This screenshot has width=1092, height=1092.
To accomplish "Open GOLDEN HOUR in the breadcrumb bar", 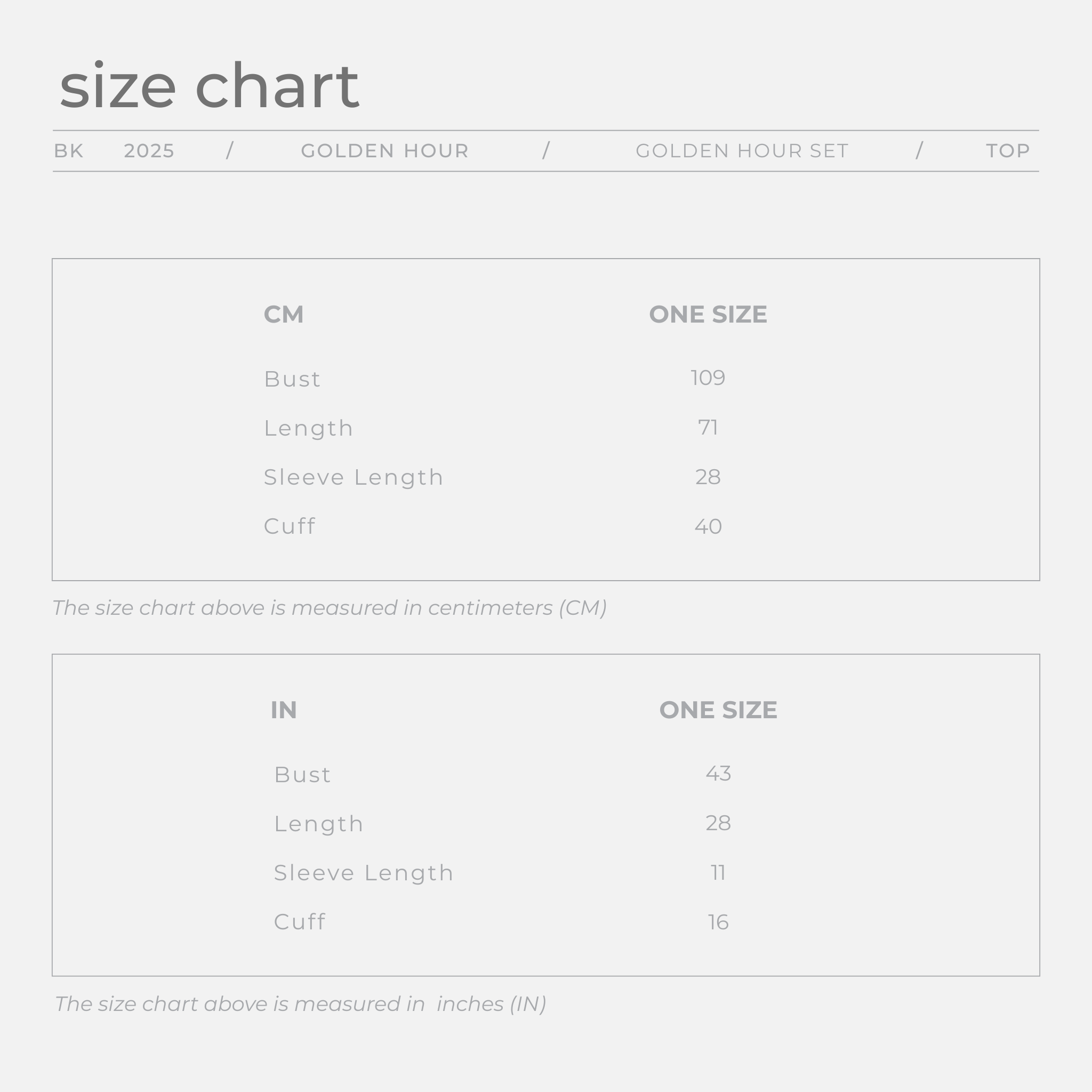I will [x=385, y=151].
